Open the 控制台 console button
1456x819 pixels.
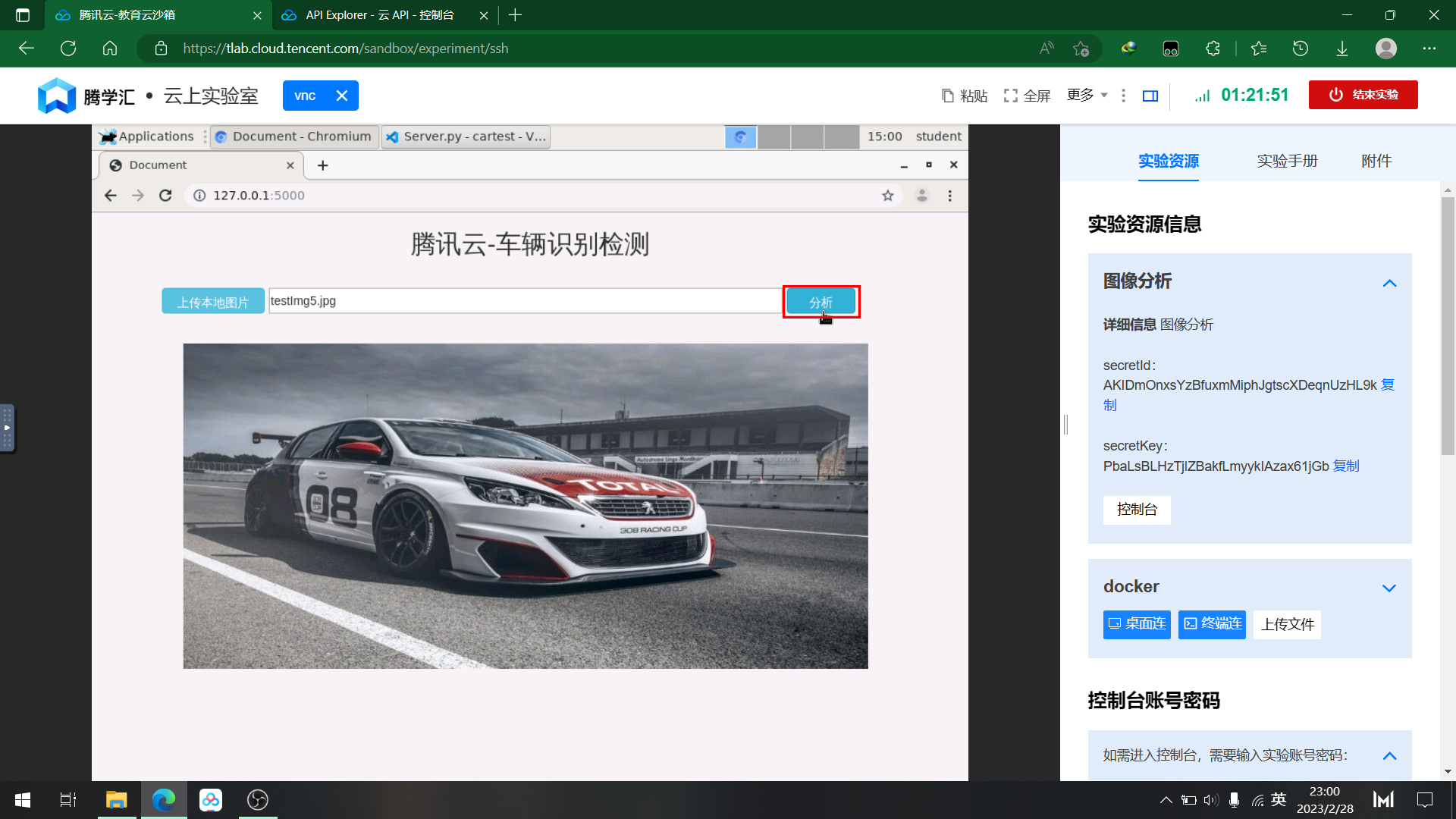point(1137,510)
